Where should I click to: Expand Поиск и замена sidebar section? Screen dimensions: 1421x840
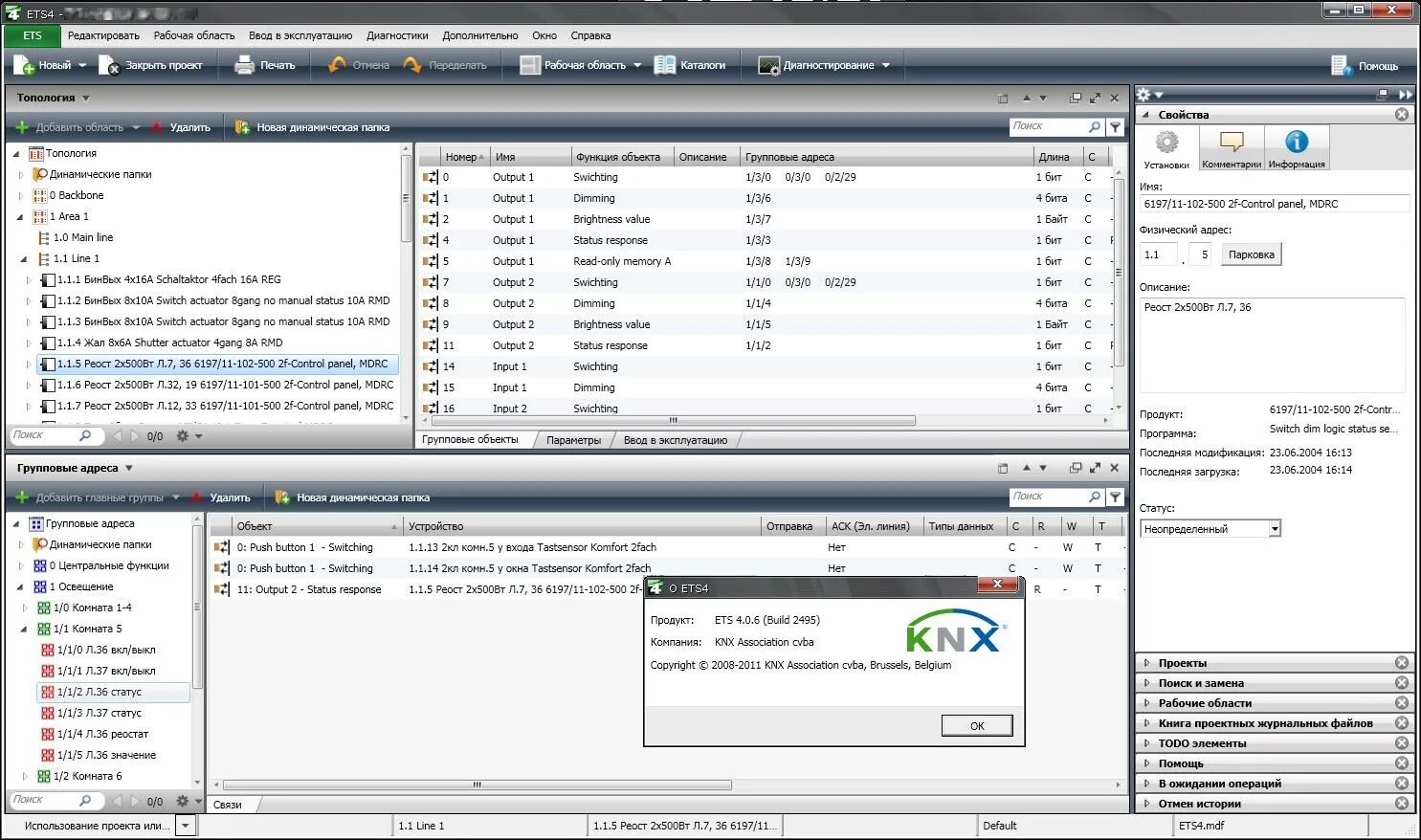point(1147,683)
